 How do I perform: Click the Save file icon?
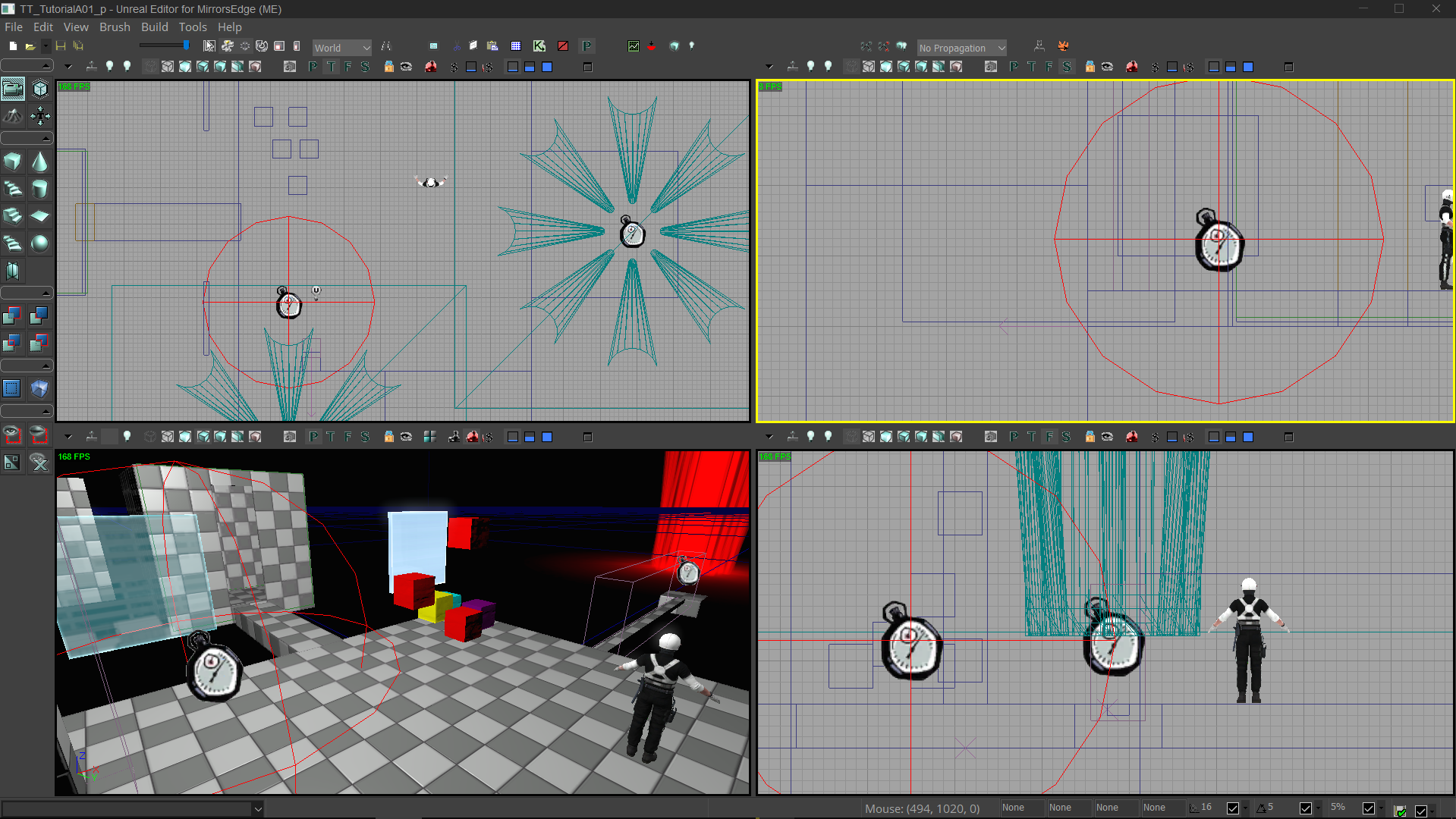pyautogui.click(x=61, y=46)
